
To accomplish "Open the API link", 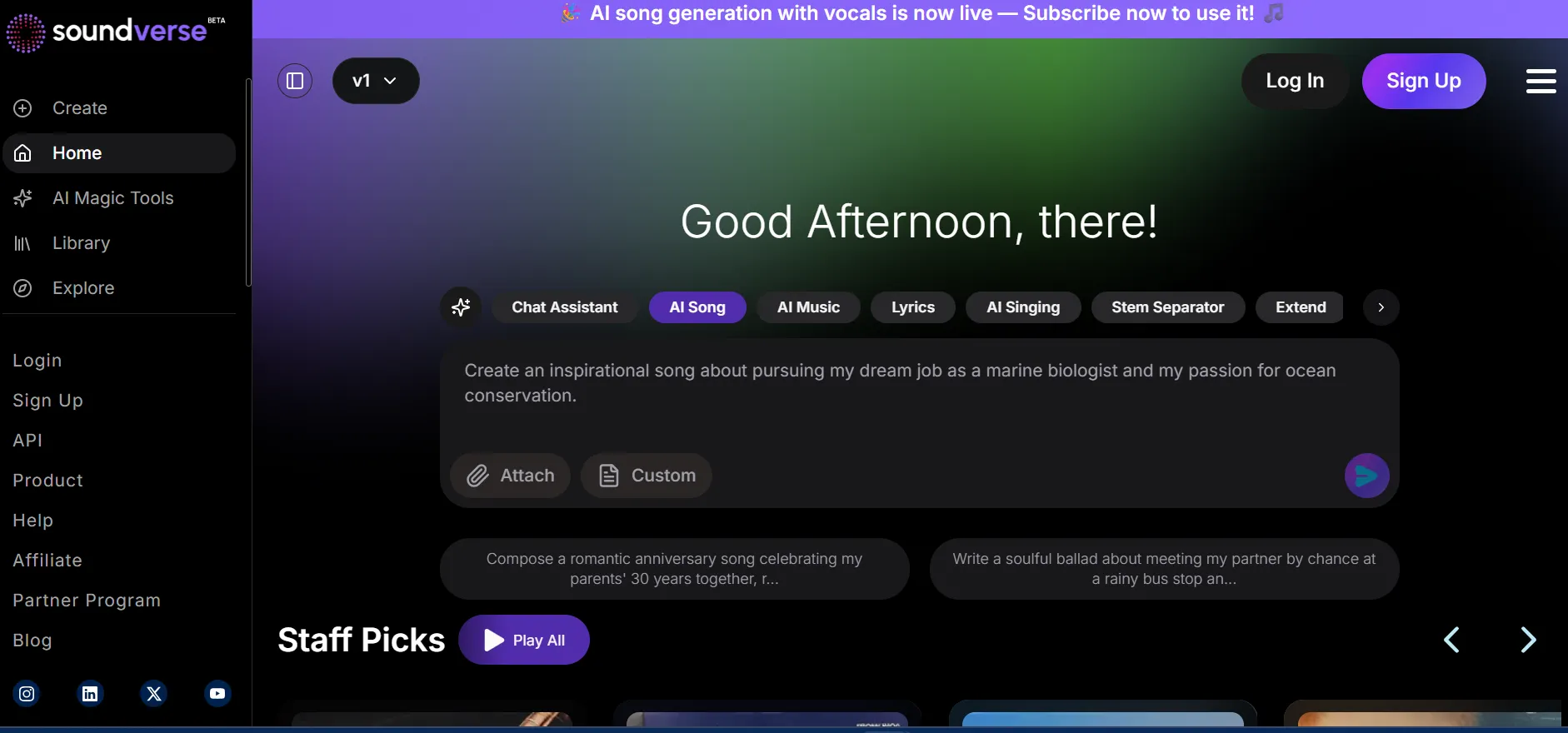I will [27, 441].
